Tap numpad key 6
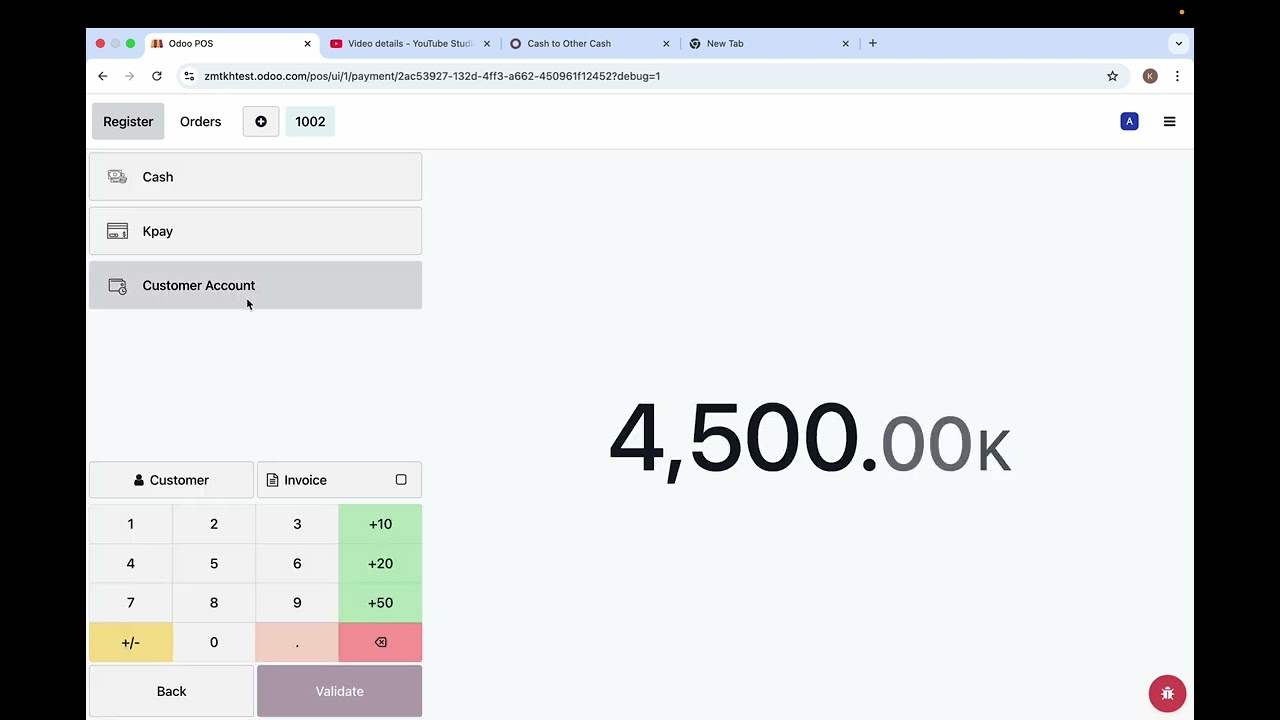The height and width of the screenshot is (720, 1280). (x=297, y=563)
